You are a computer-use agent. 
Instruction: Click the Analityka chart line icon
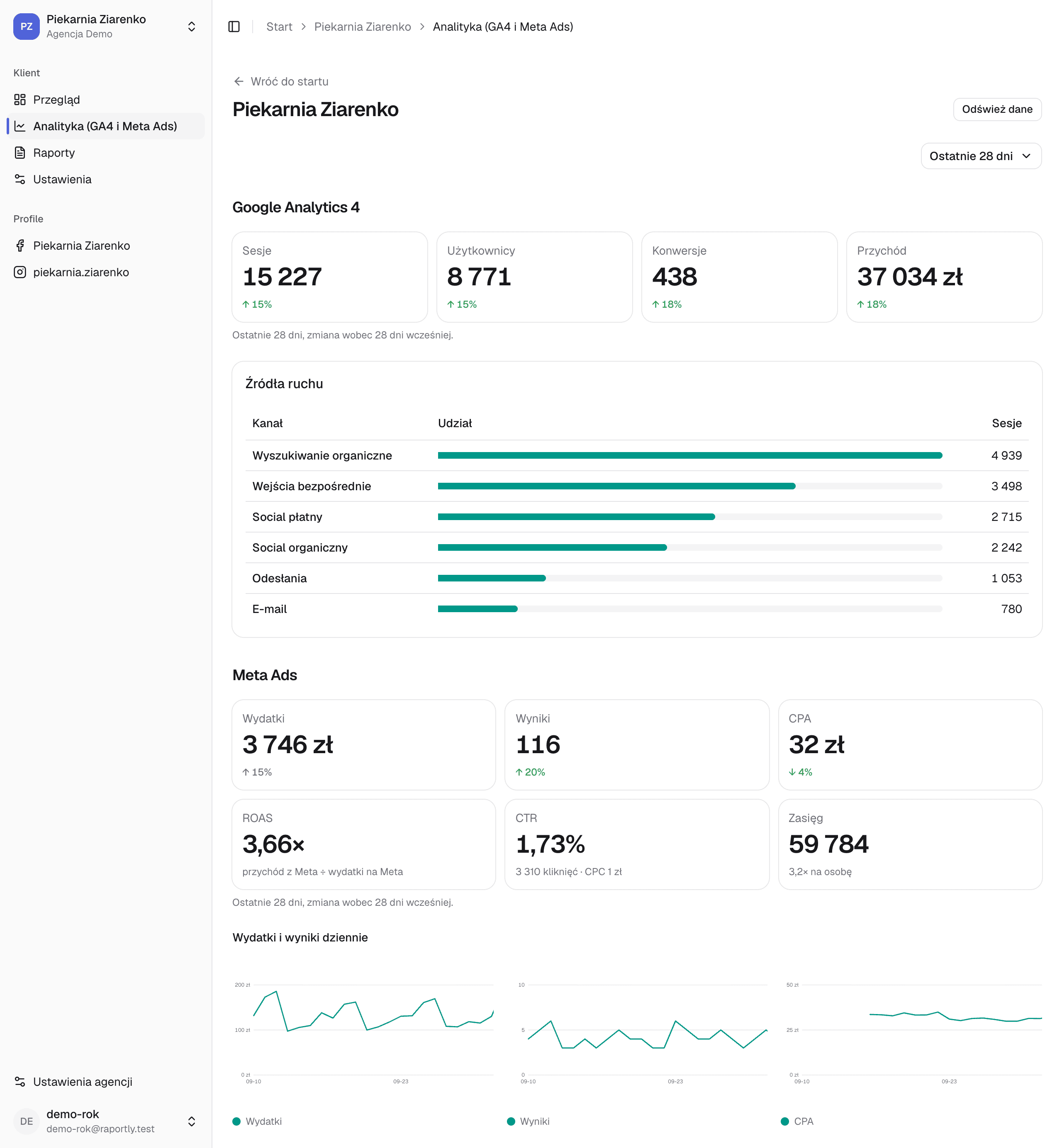click(x=20, y=126)
